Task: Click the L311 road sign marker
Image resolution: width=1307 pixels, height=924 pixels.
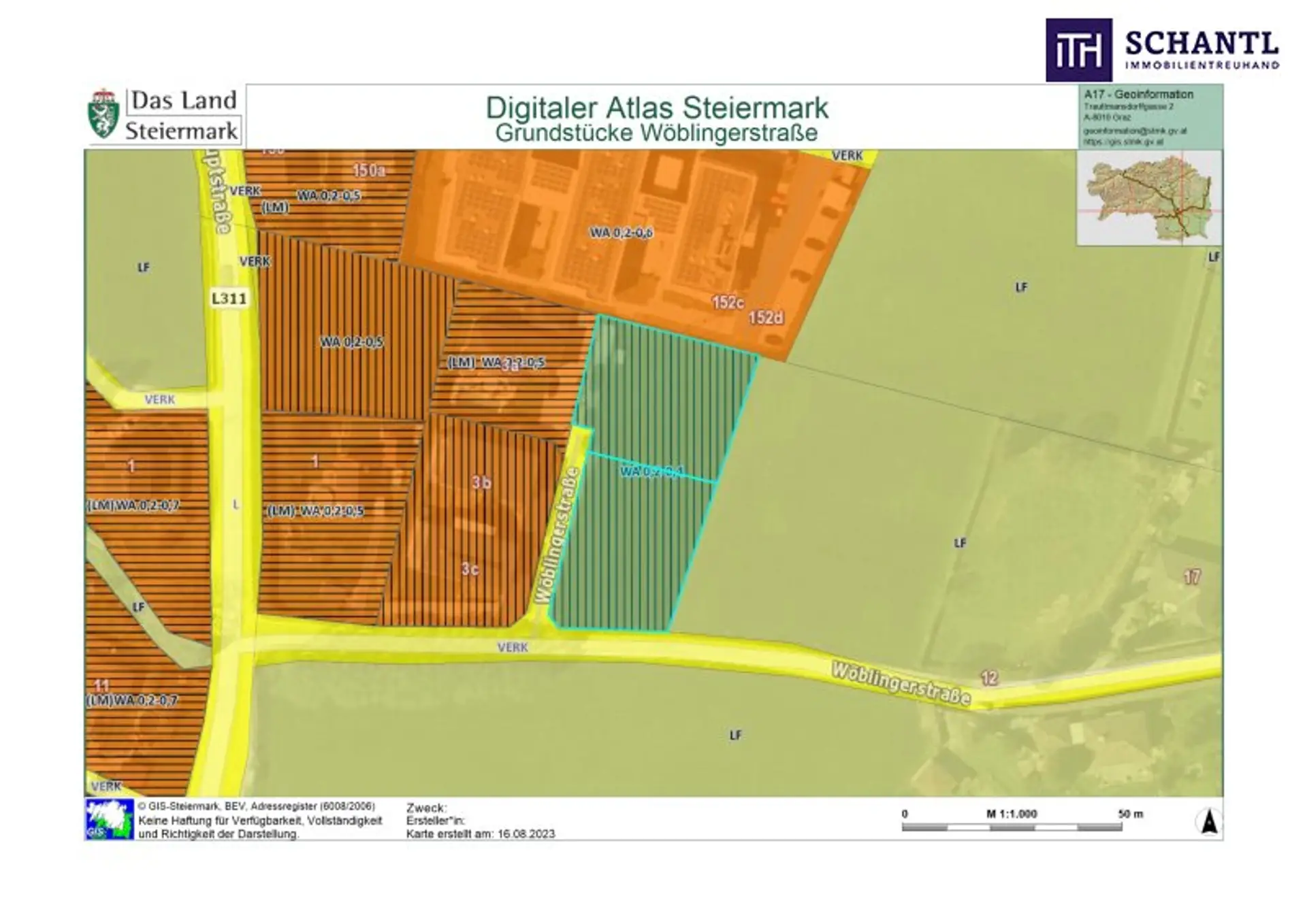Action: coord(229,298)
